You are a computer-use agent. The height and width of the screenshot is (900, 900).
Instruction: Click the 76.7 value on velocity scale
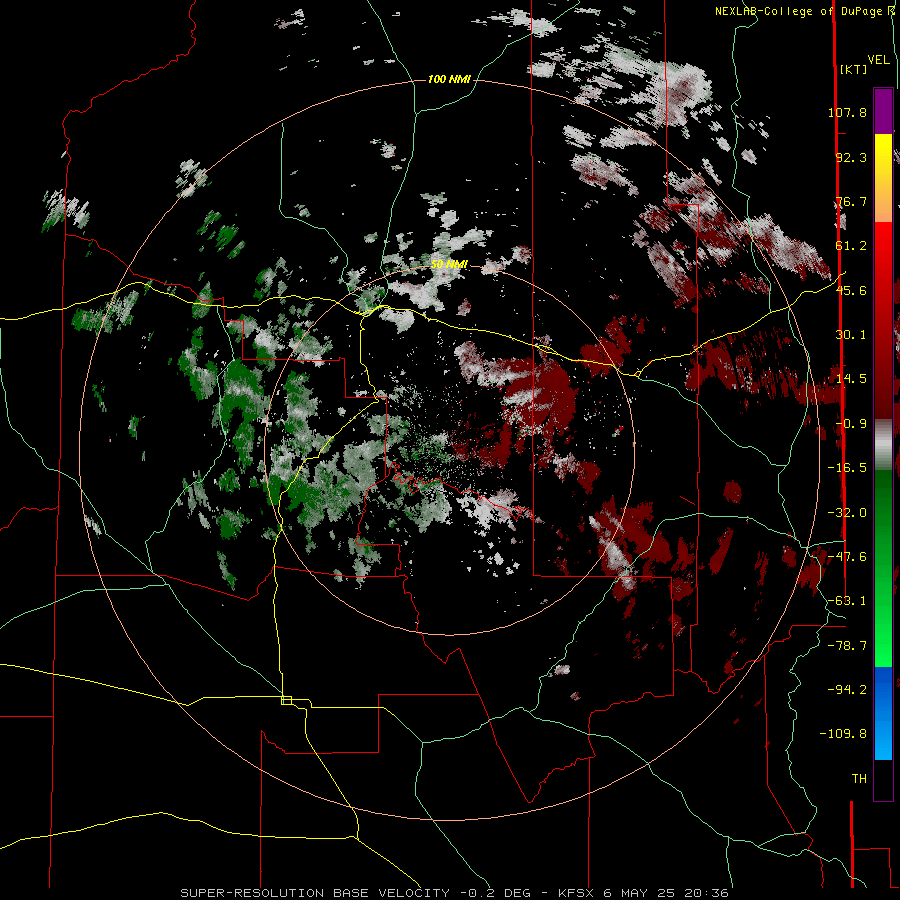(x=851, y=201)
